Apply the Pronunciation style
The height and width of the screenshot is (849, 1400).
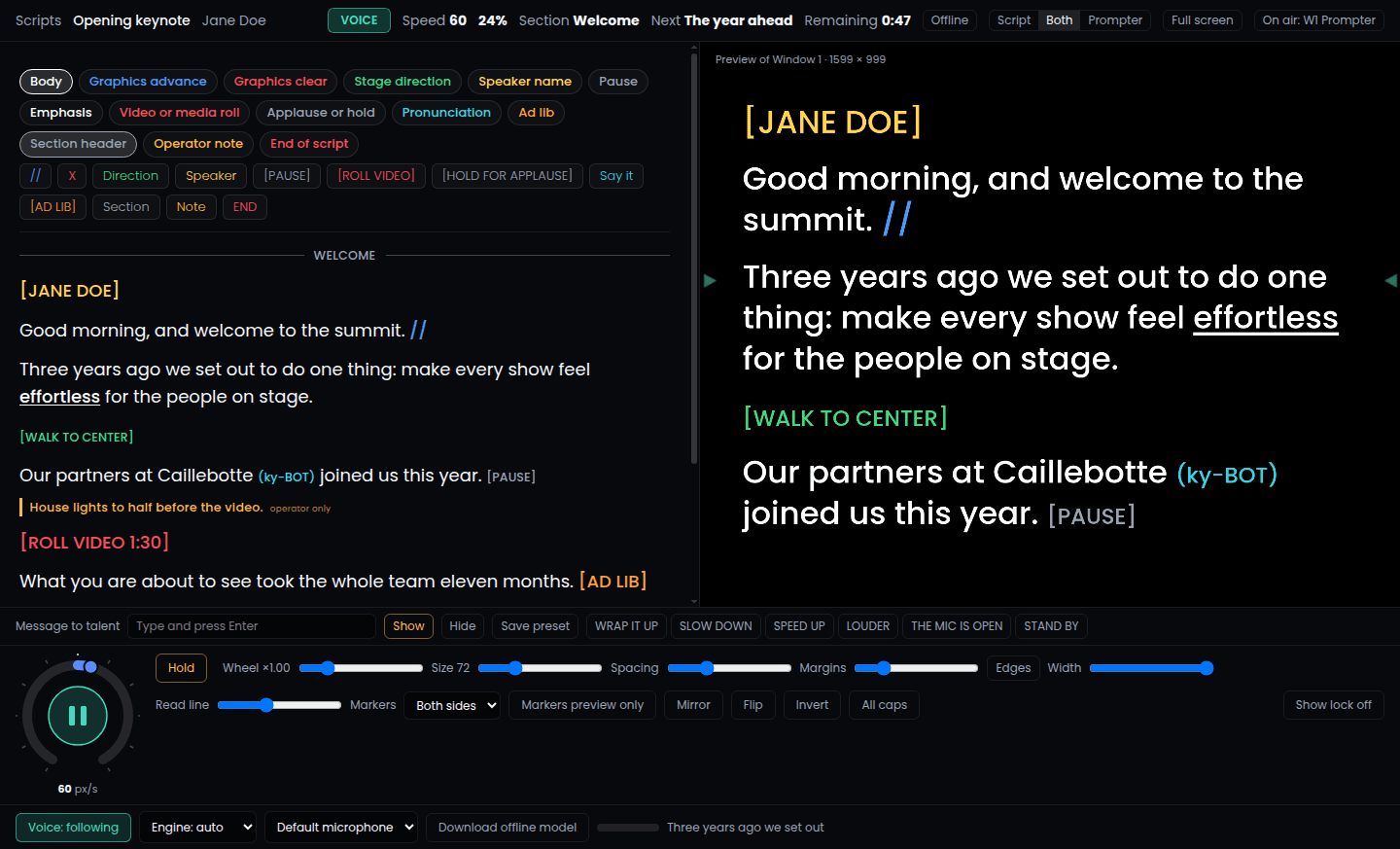pyautogui.click(x=446, y=113)
